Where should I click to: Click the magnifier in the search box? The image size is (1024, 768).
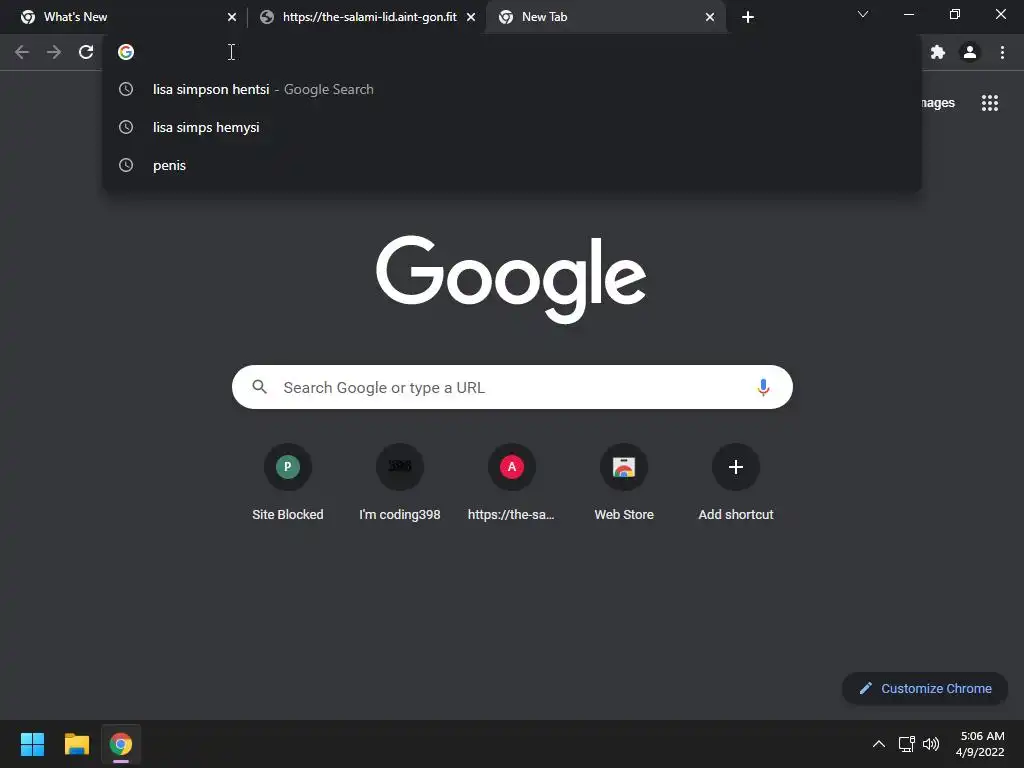tap(259, 387)
